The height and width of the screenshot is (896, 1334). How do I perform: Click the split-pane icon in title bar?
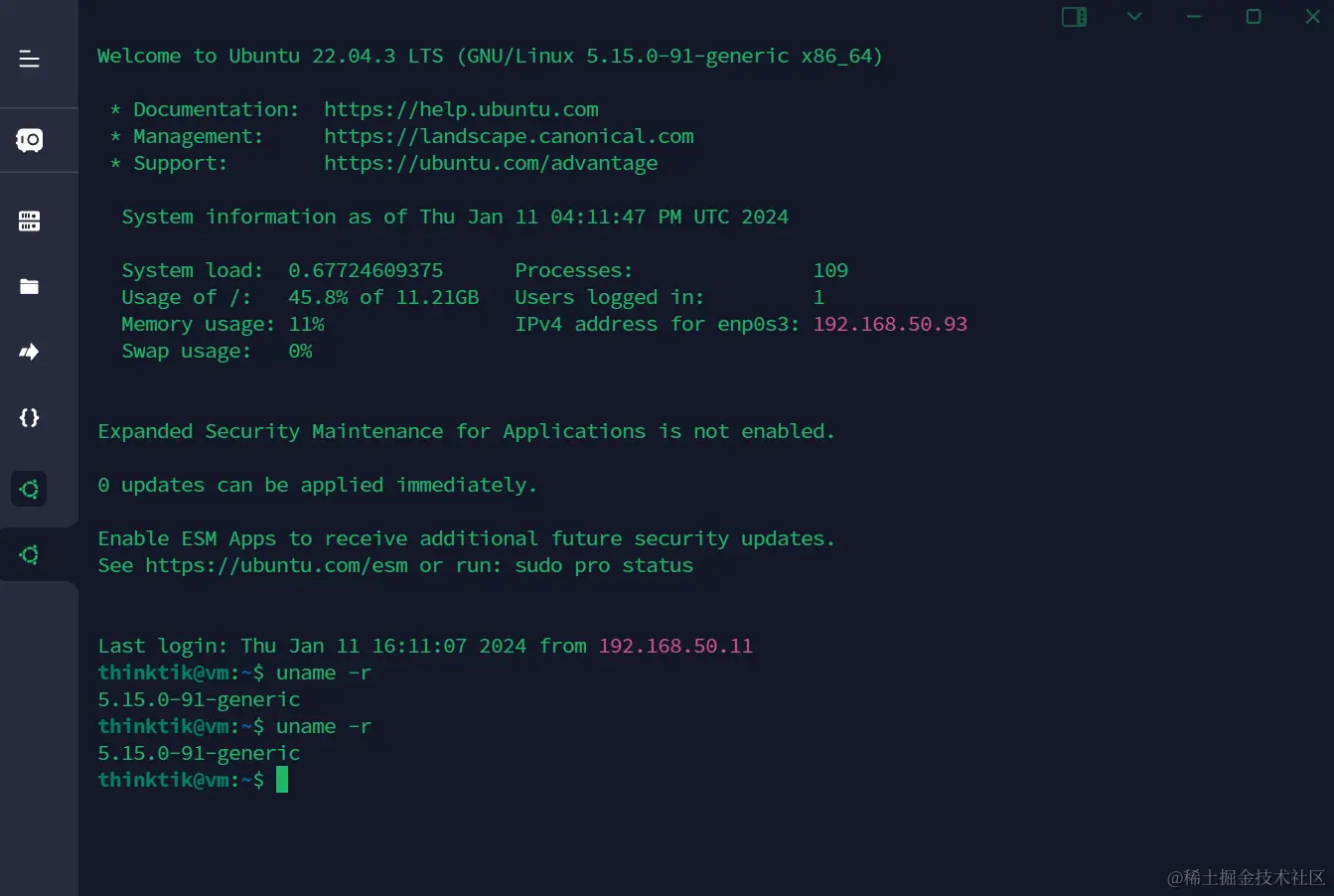[1074, 16]
